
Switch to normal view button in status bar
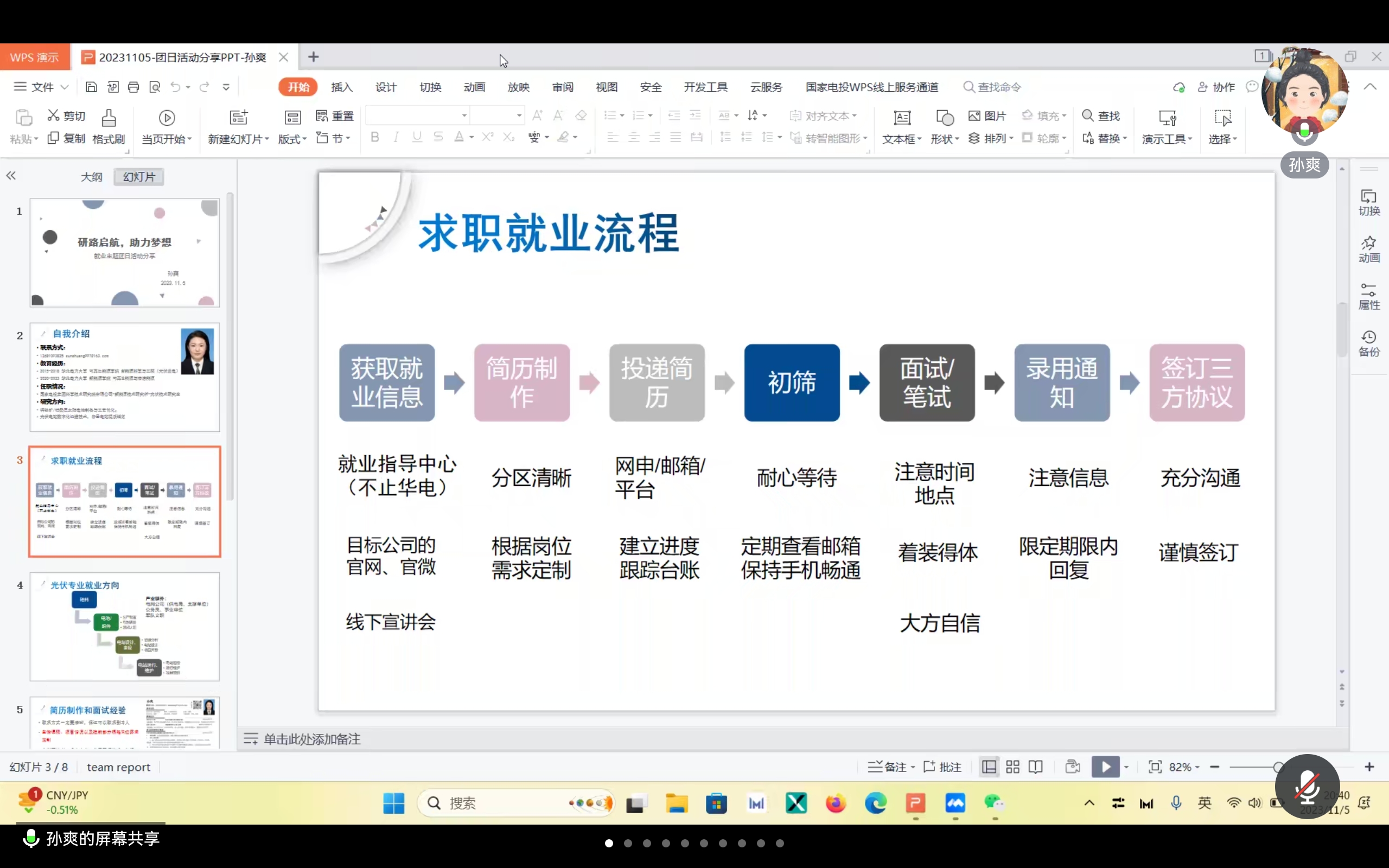point(990,767)
